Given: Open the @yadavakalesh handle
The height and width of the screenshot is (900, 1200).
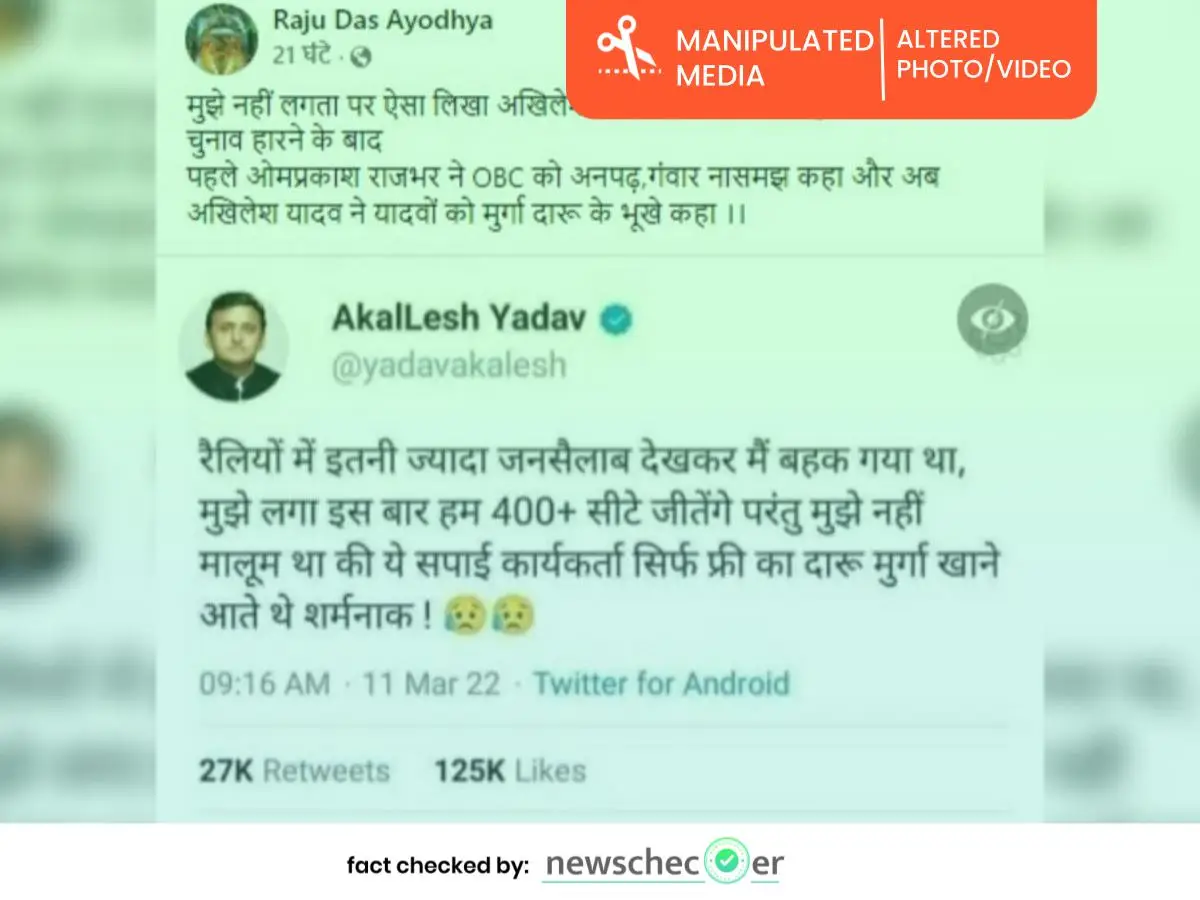Looking at the screenshot, I should 449,366.
